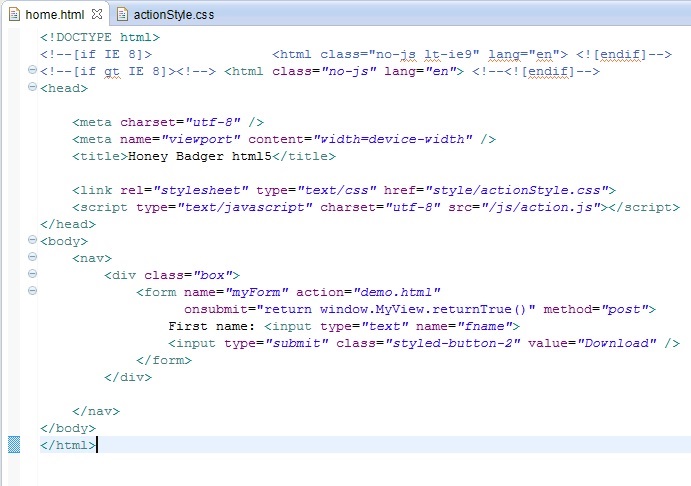Close the home.html editor tab

coord(96,14)
